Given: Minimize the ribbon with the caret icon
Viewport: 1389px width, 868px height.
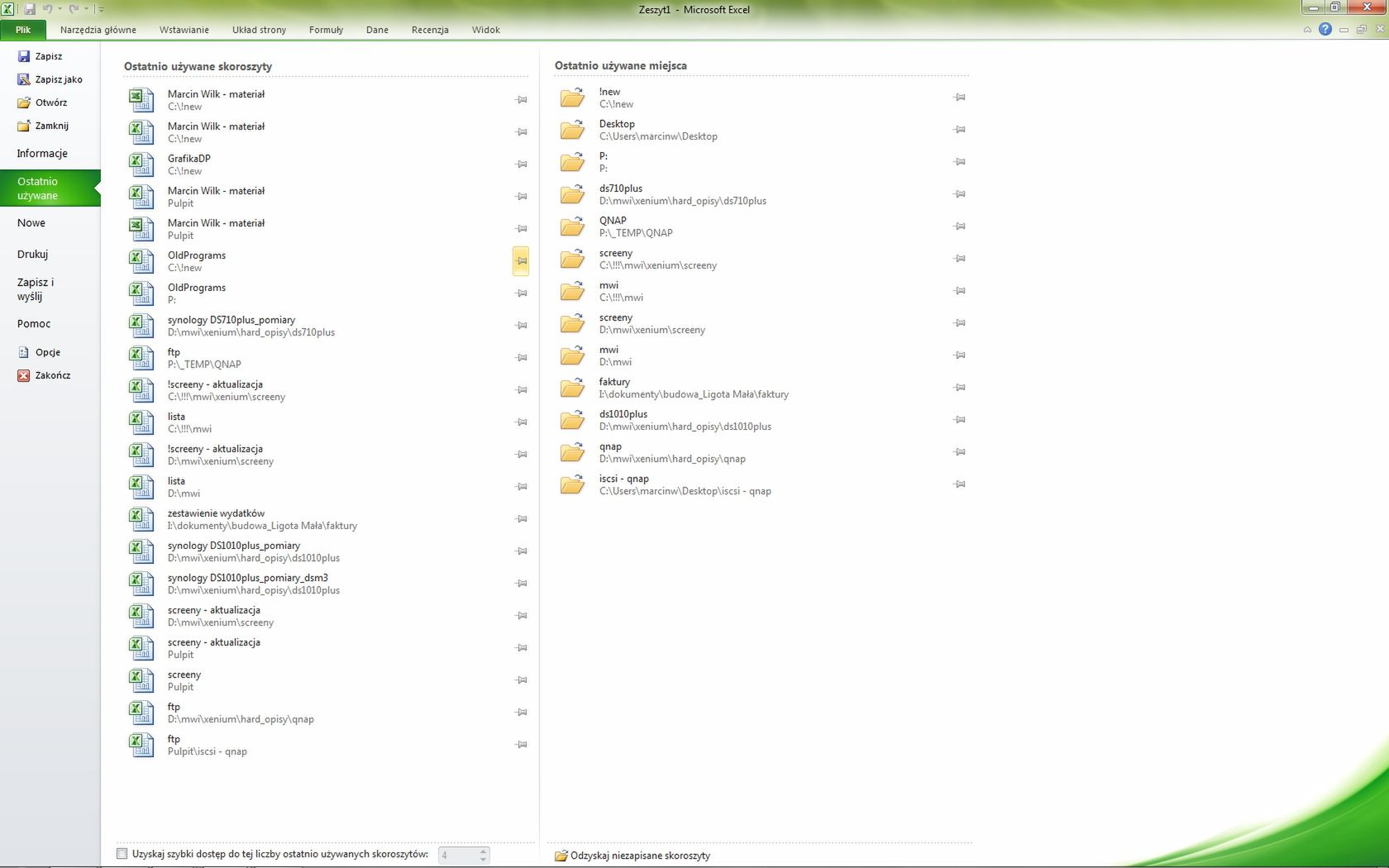Looking at the screenshot, I should pyautogui.click(x=1307, y=30).
